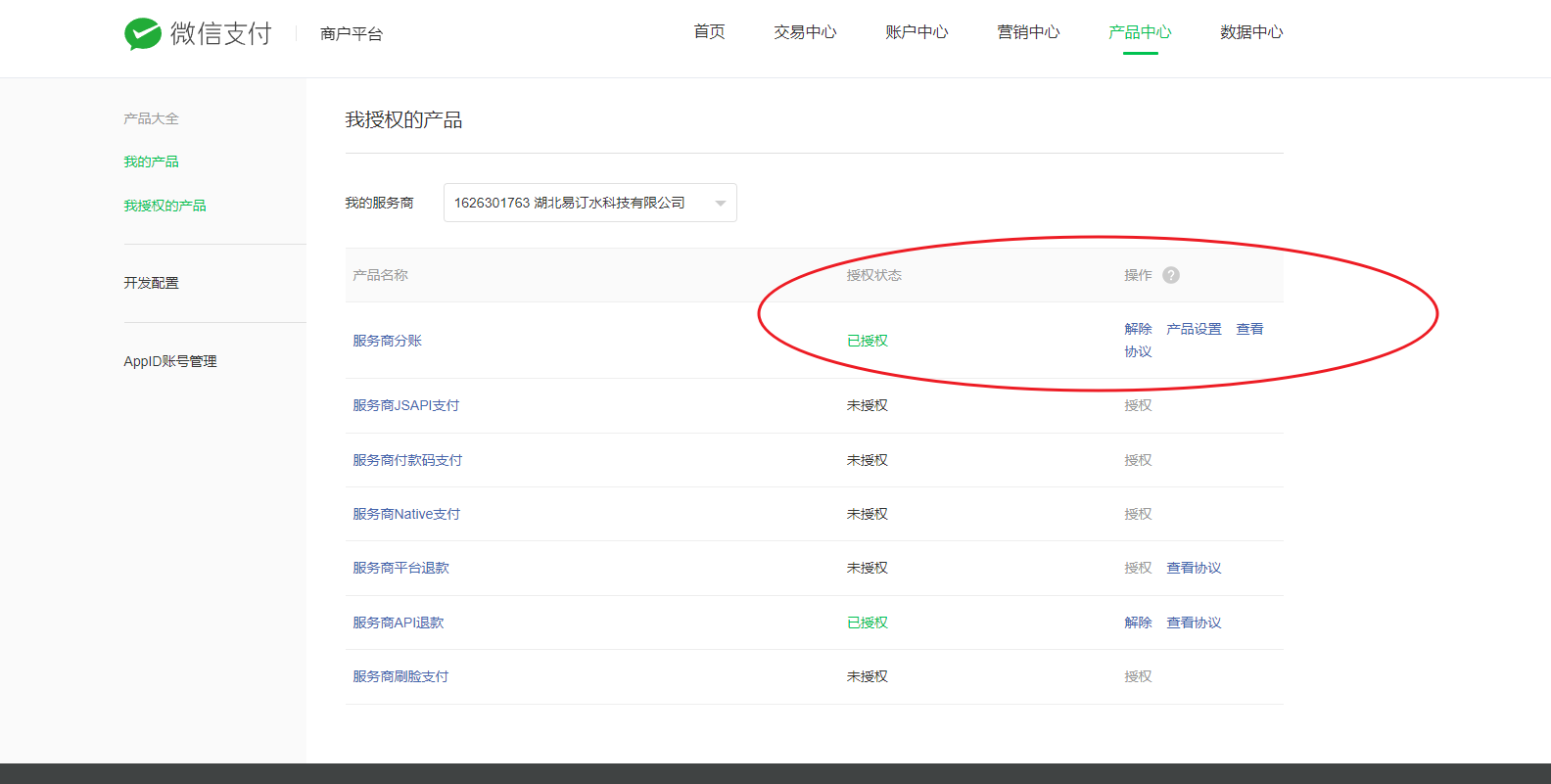Go to the 首页 tab
The height and width of the screenshot is (784, 1551).
(x=709, y=32)
